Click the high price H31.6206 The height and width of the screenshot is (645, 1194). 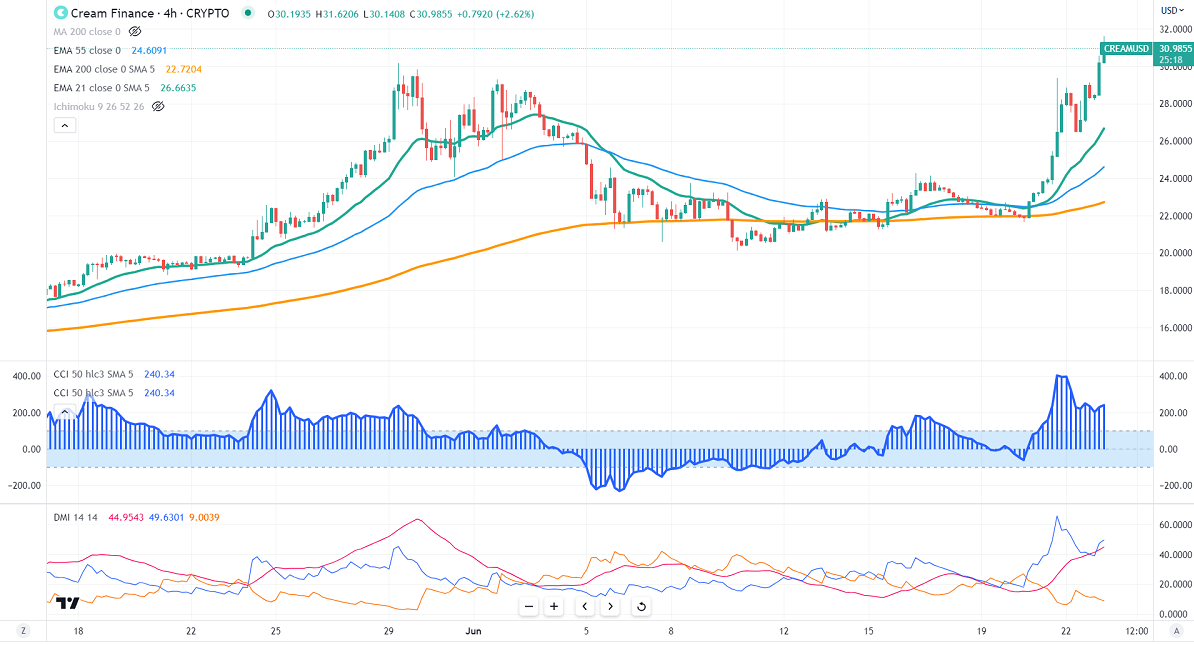tap(337, 14)
